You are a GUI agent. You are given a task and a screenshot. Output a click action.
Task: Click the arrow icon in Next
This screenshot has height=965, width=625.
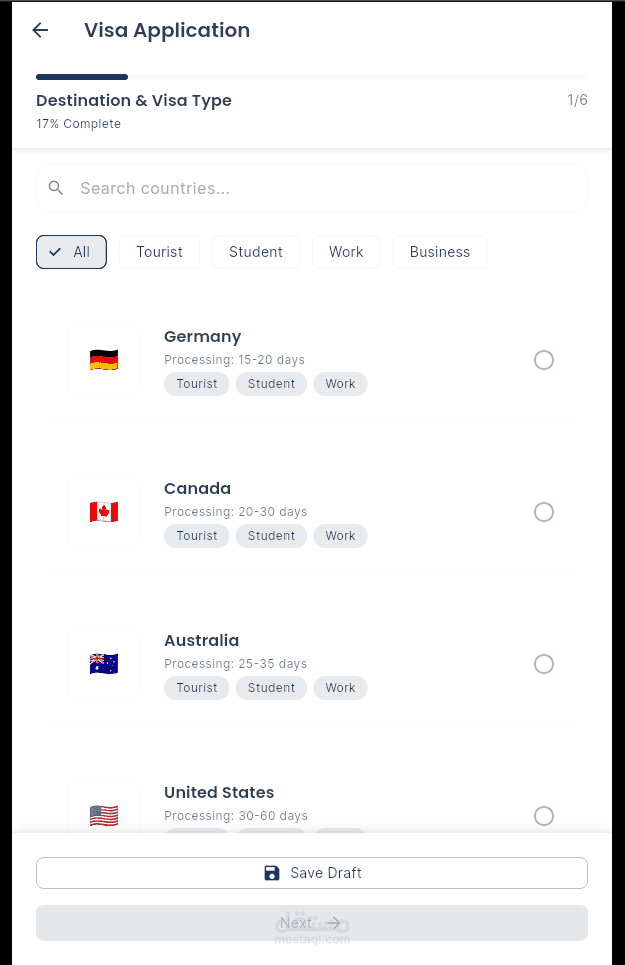[334, 923]
